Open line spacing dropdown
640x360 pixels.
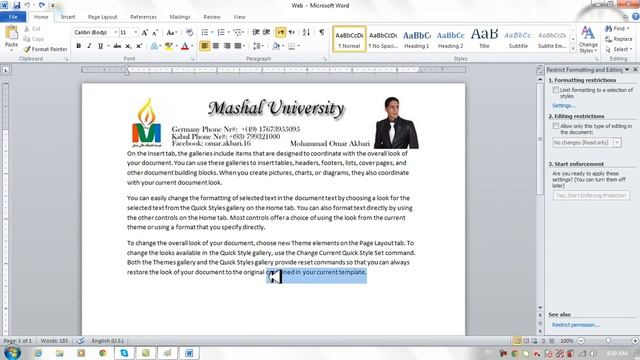coord(258,46)
